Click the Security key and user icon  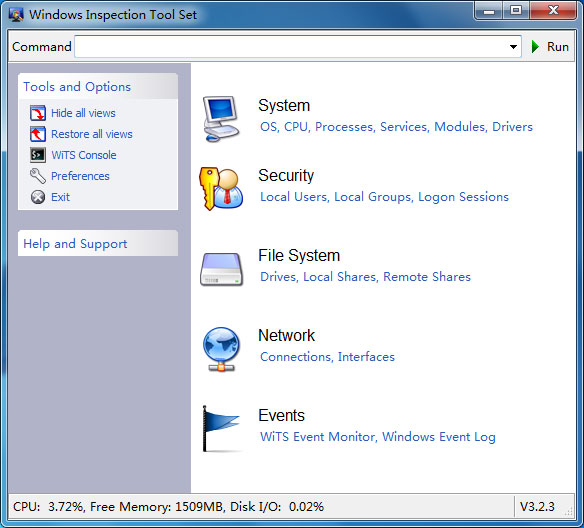point(221,188)
